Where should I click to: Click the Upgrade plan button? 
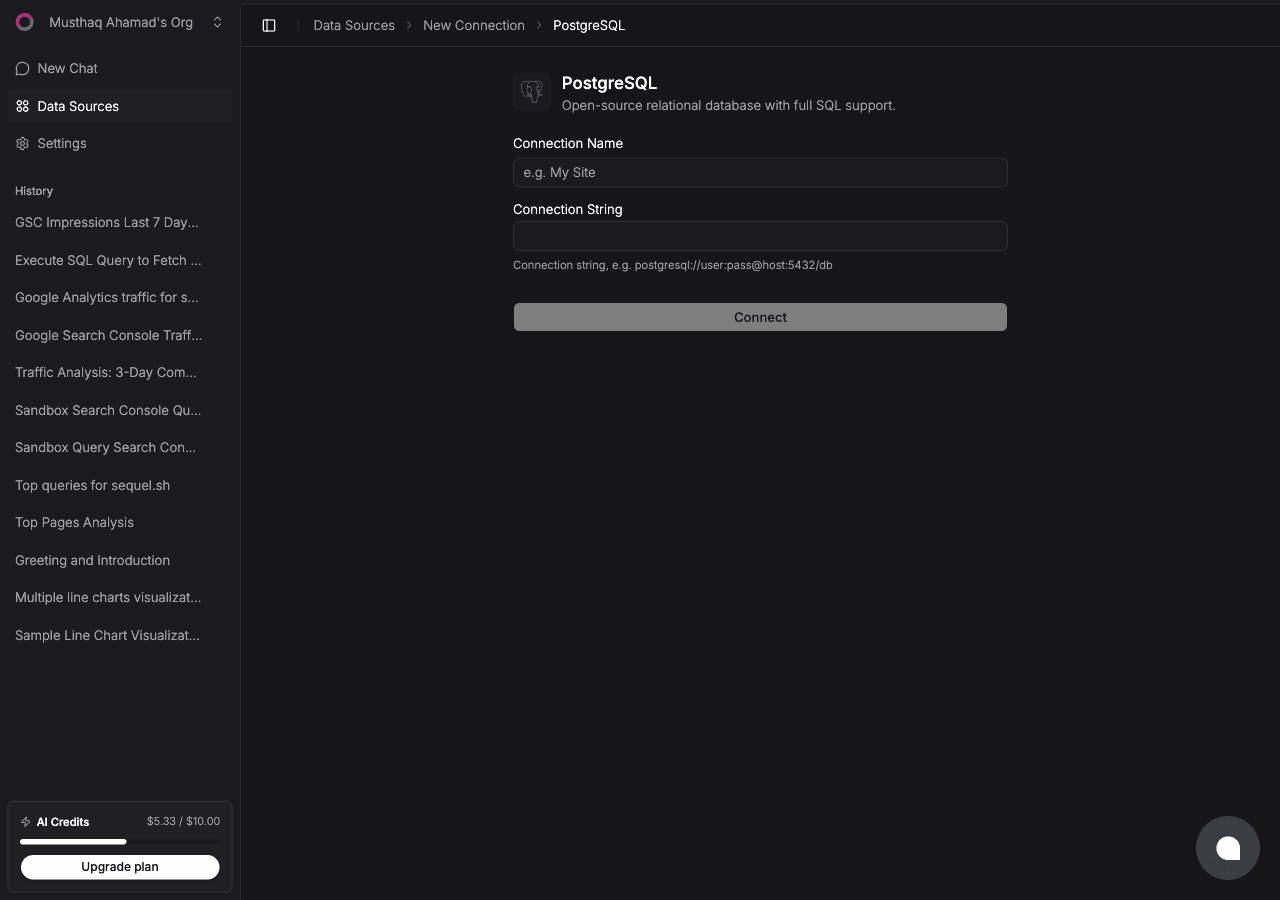pyautogui.click(x=120, y=867)
